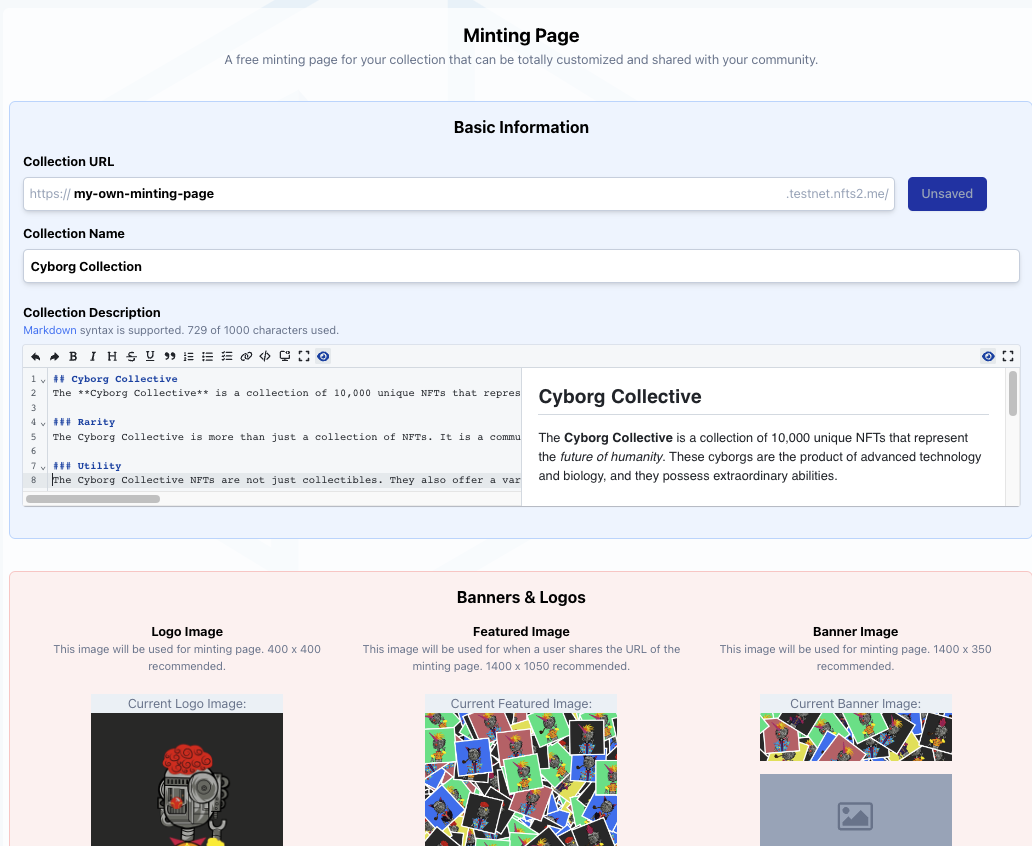Screen dimensions: 1032x846
Task: Click the Unsaved button
Action: (946, 194)
